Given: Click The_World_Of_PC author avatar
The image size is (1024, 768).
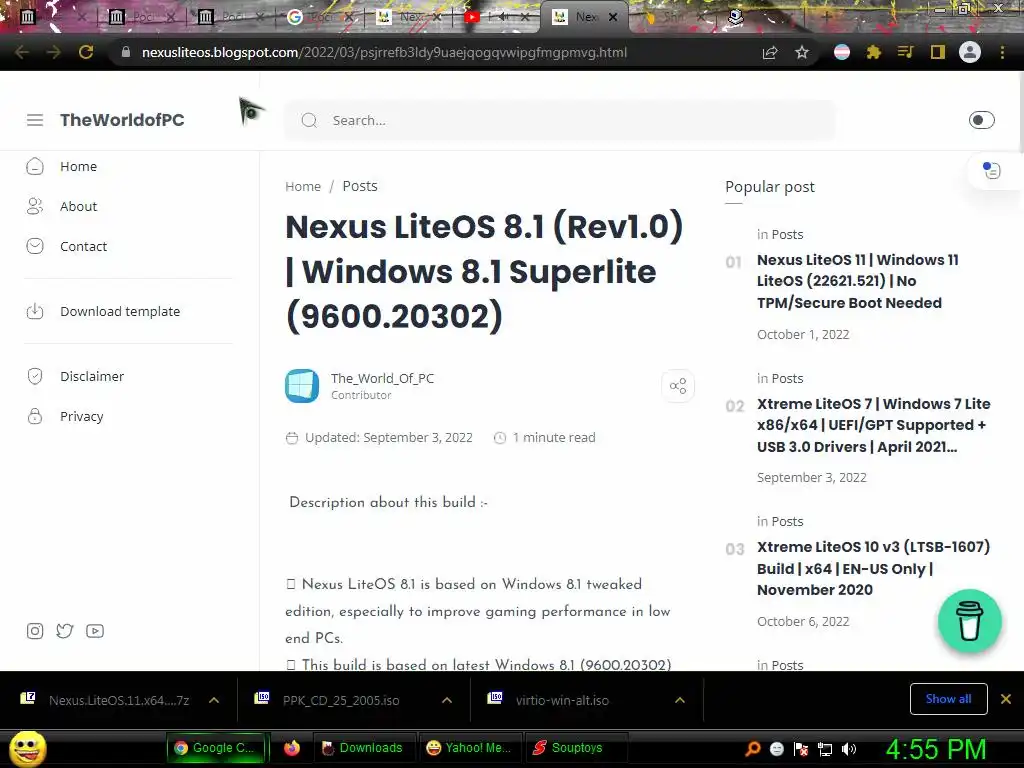Looking at the screenshot, I should (x=302, y=386).
